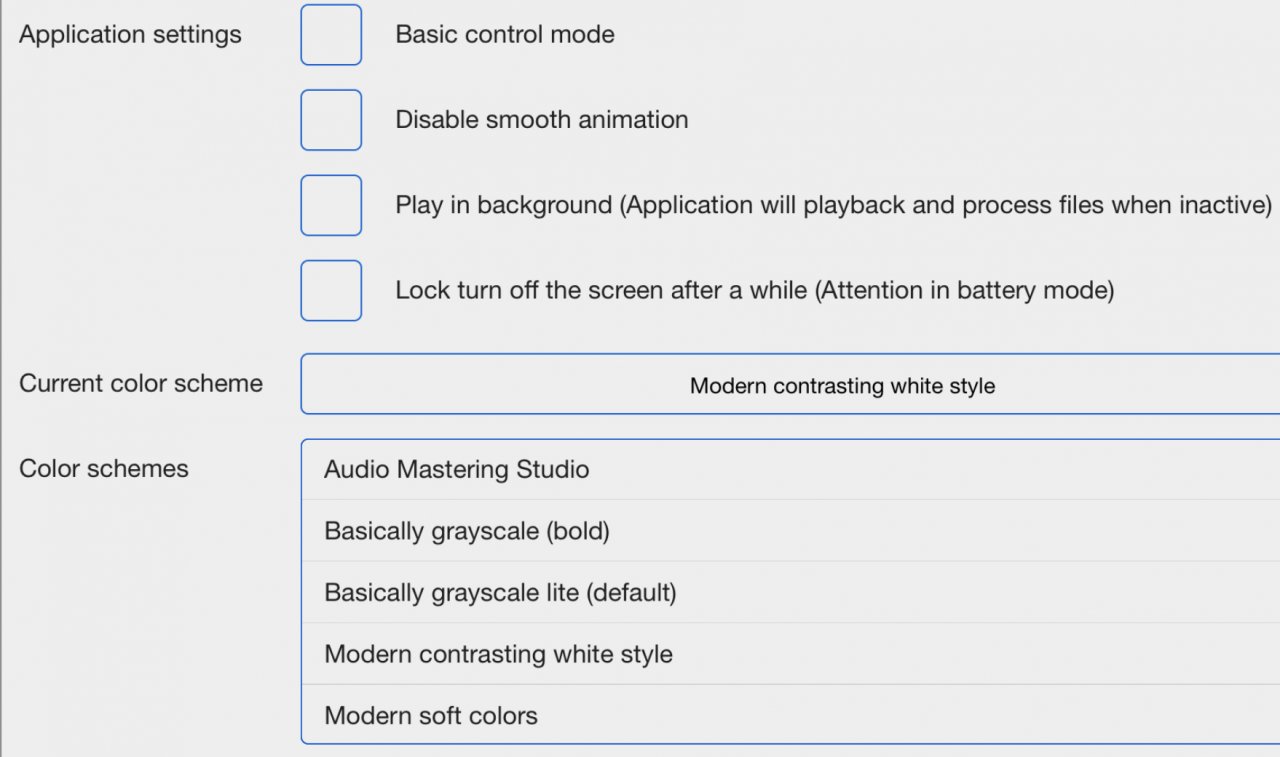
Task: Click the Application settings section heading
Action: coord(130,35)
